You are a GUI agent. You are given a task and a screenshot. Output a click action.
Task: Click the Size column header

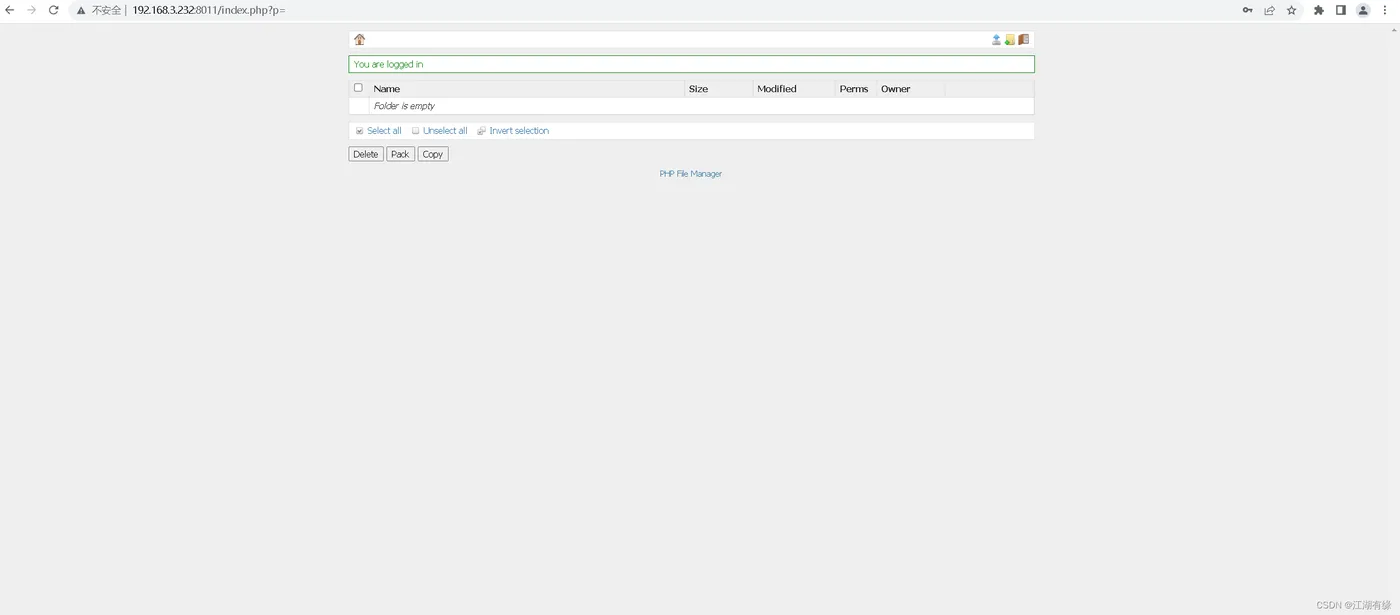point(698,89)
